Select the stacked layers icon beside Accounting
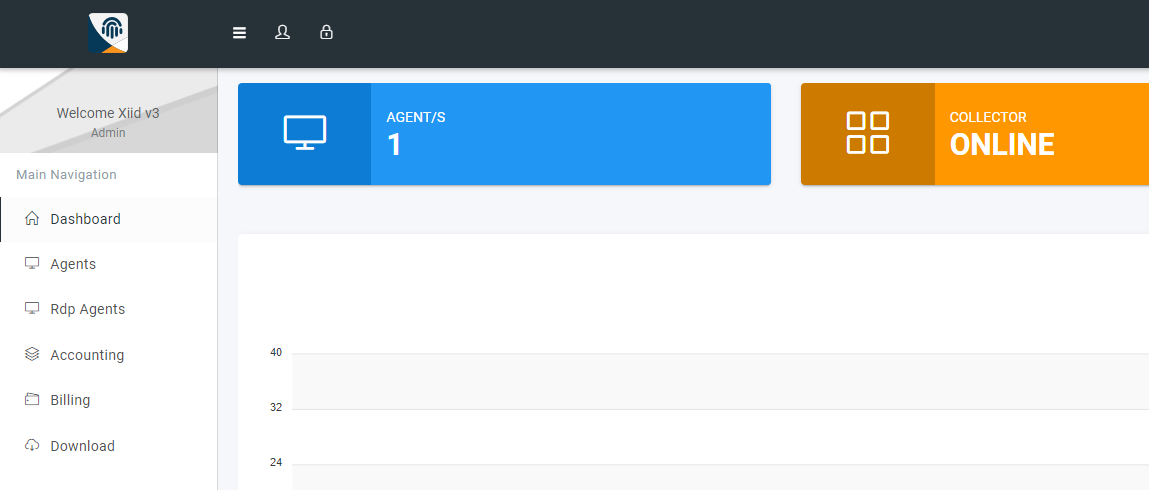1149x490 pixels. [x=32, y=355]
